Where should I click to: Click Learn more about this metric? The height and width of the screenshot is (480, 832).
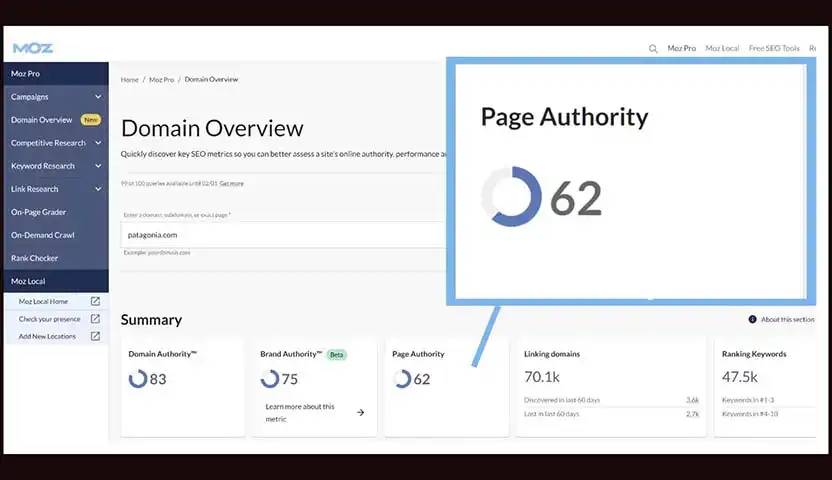coord(300,413)
